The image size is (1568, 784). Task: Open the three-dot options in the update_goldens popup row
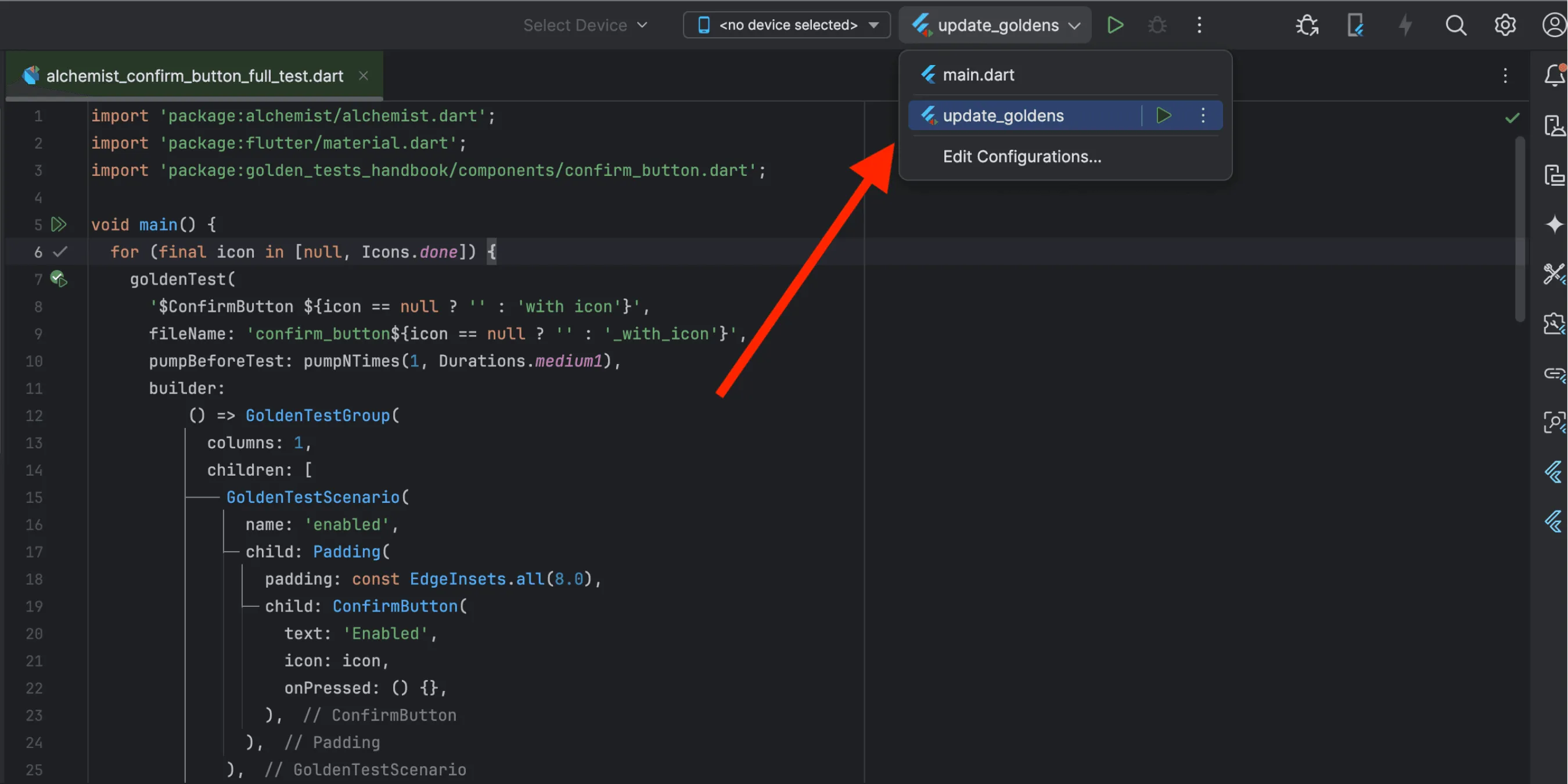pyautogui.click(x=1203, y=115)
